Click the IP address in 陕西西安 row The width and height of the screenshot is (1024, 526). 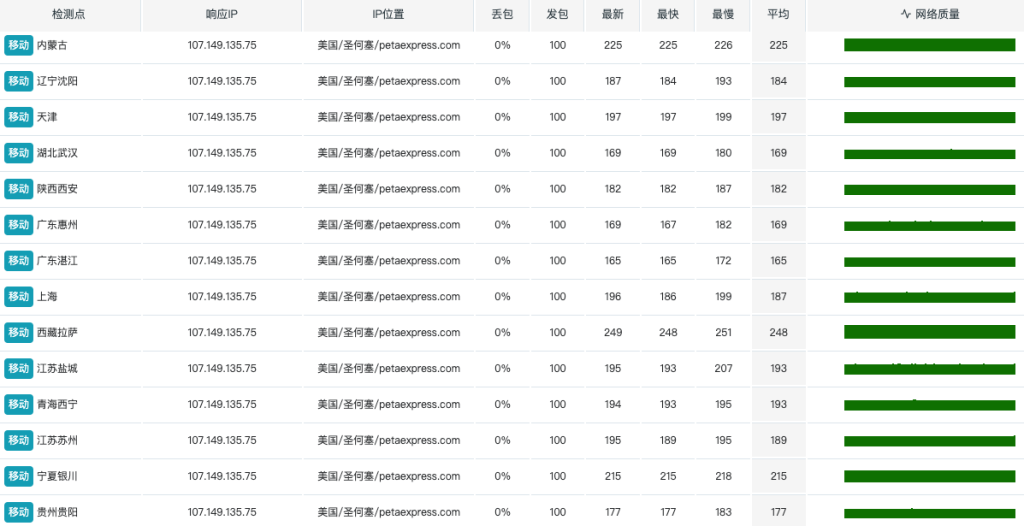pos(221,189)
